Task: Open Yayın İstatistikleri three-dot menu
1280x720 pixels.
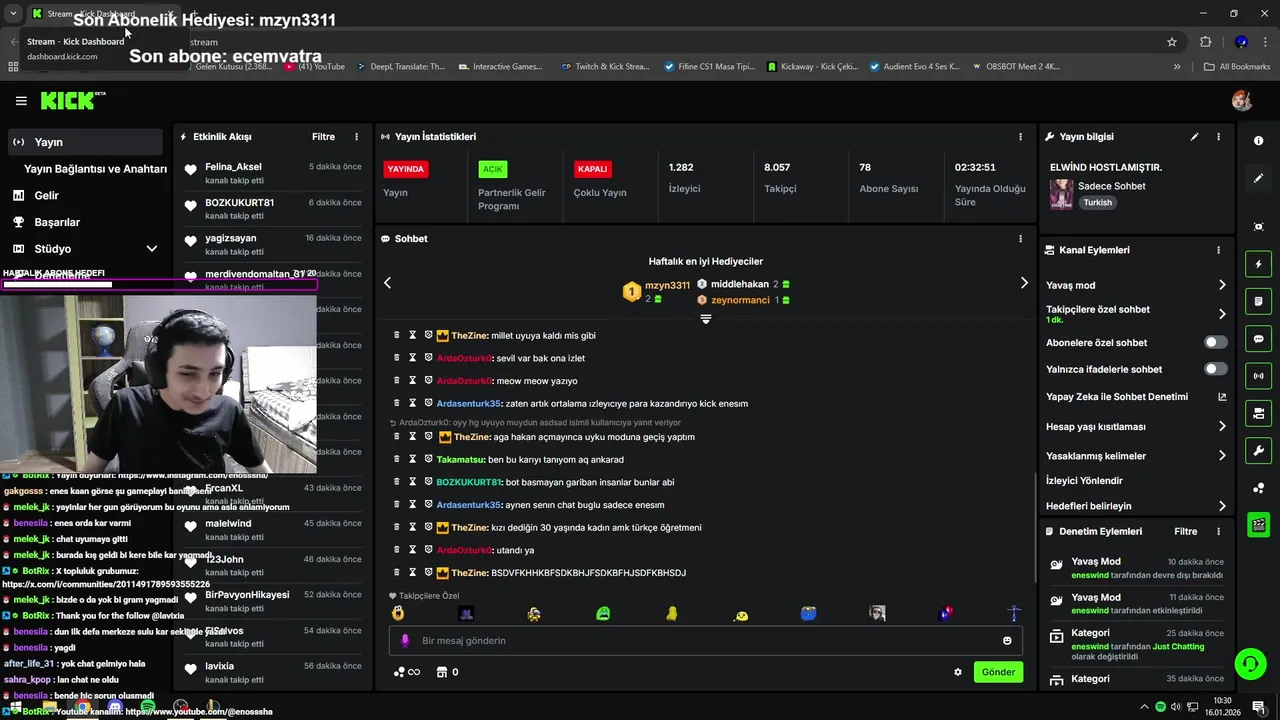Action: (x=1020, y=137)
